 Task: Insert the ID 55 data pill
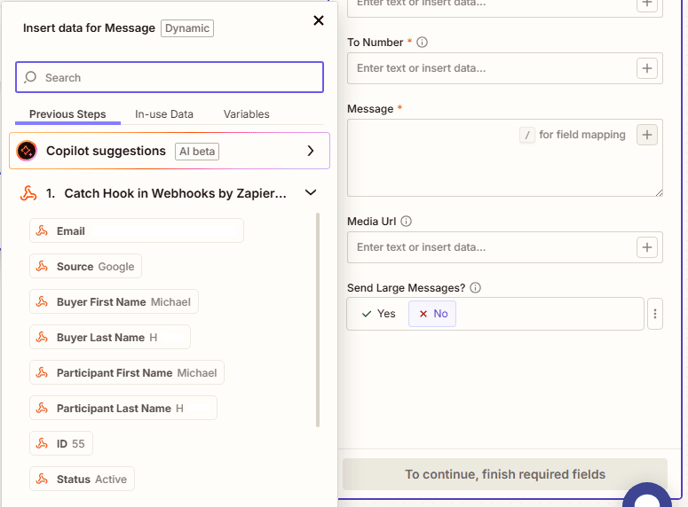[61, 444]
